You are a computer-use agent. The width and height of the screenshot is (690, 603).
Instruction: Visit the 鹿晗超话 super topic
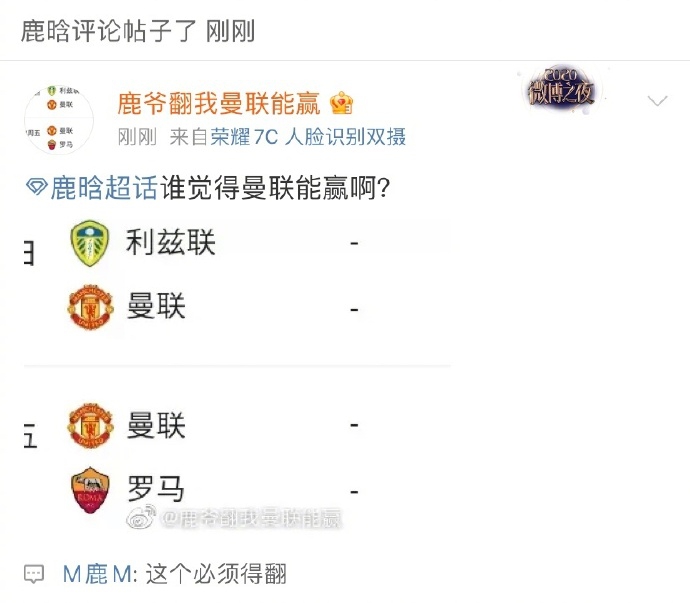pyautogui.click(x=104, y=187)
